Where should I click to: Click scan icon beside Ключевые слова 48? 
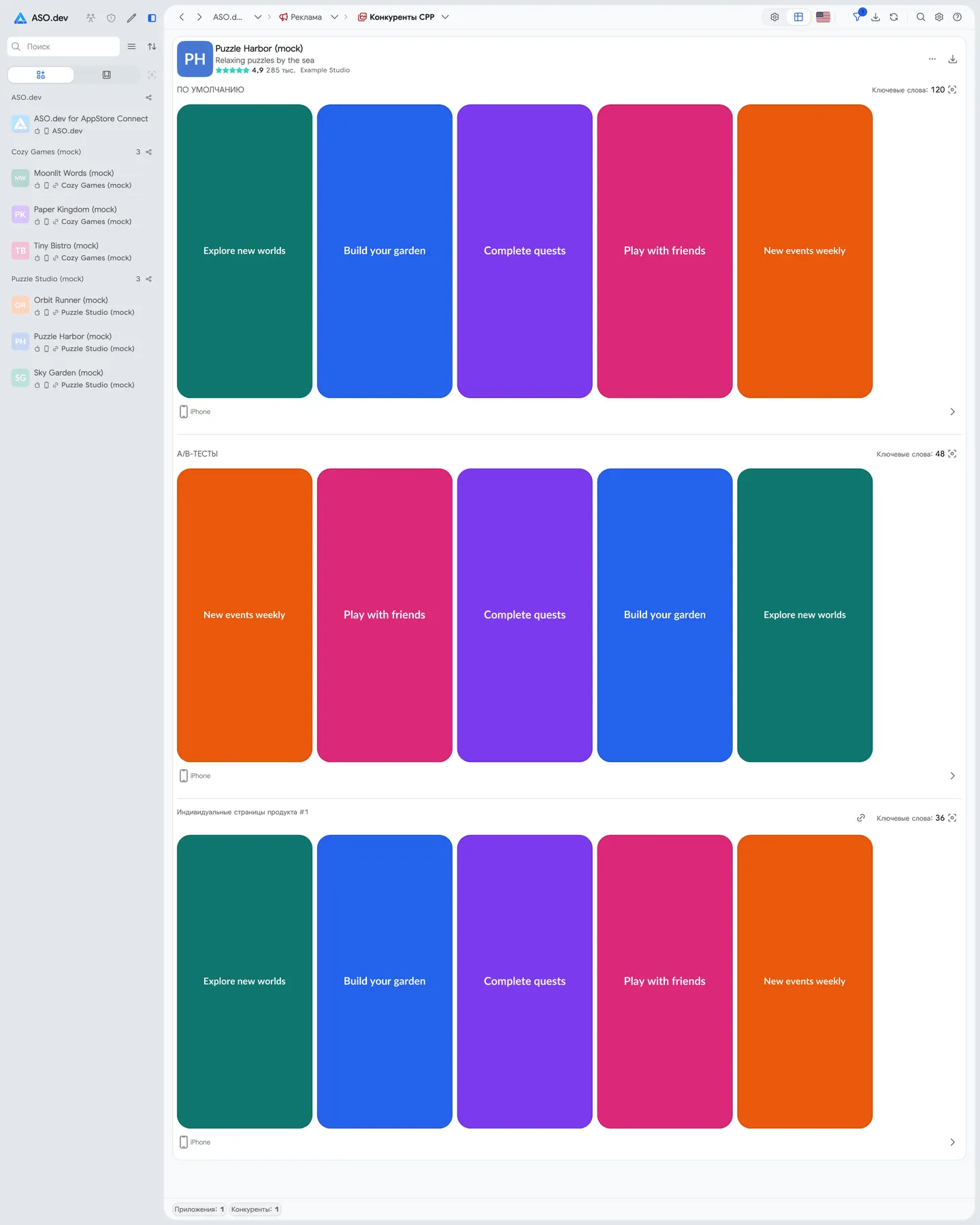click(x=952, y=454)
